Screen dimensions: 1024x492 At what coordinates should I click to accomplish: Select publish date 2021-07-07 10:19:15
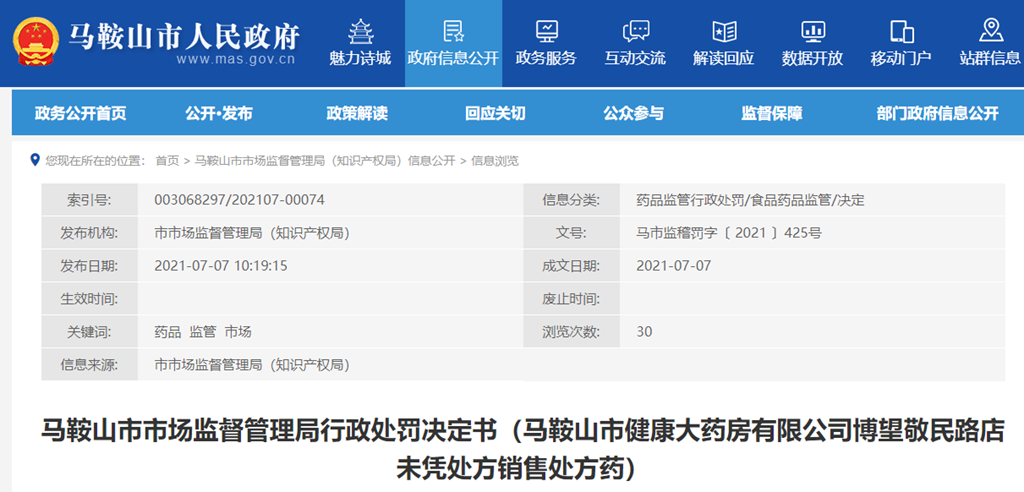tap(221, 266)
